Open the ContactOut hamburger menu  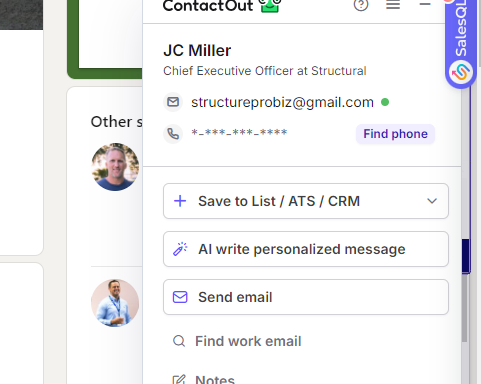393,5
